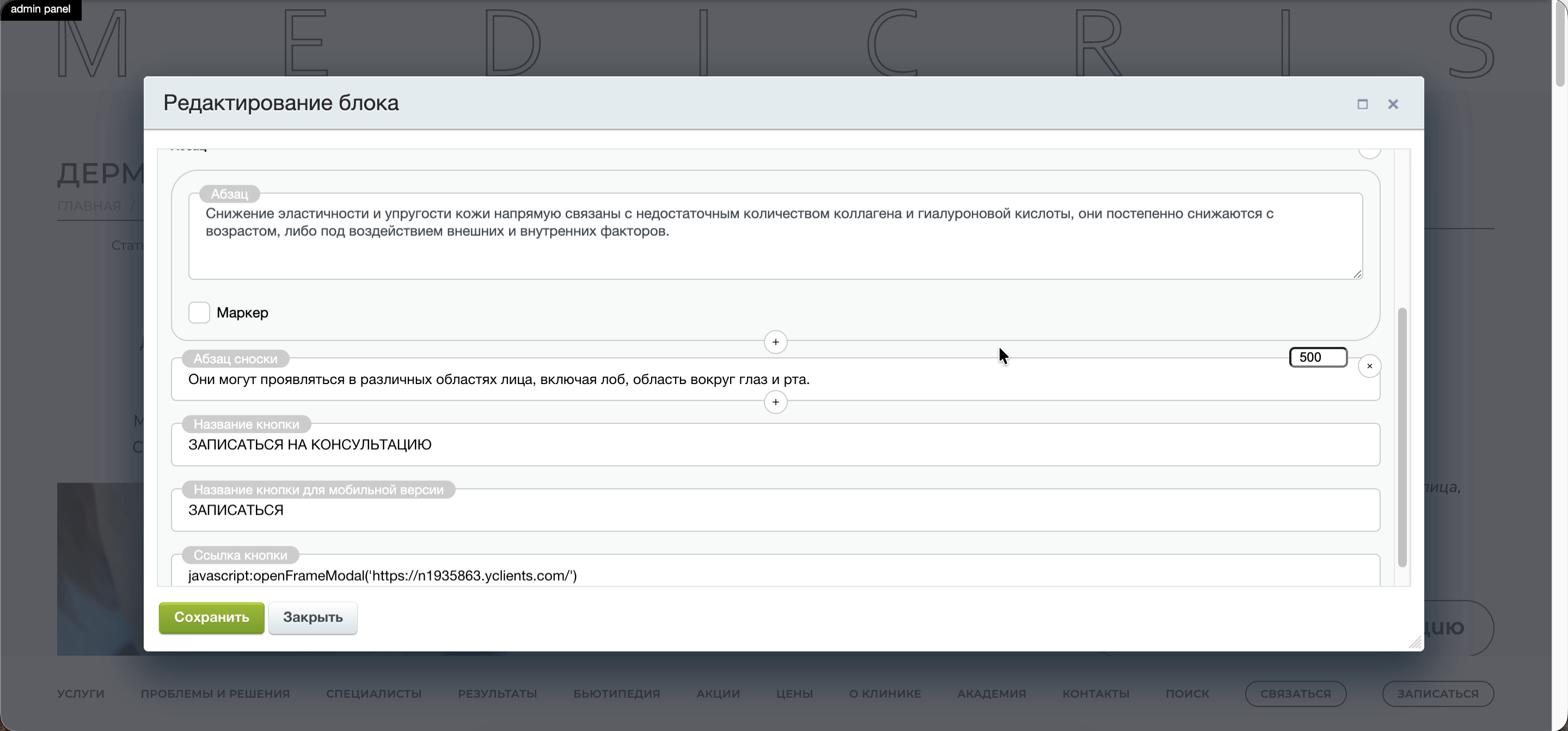Close the block editing dialog with X

[1393, 104]
